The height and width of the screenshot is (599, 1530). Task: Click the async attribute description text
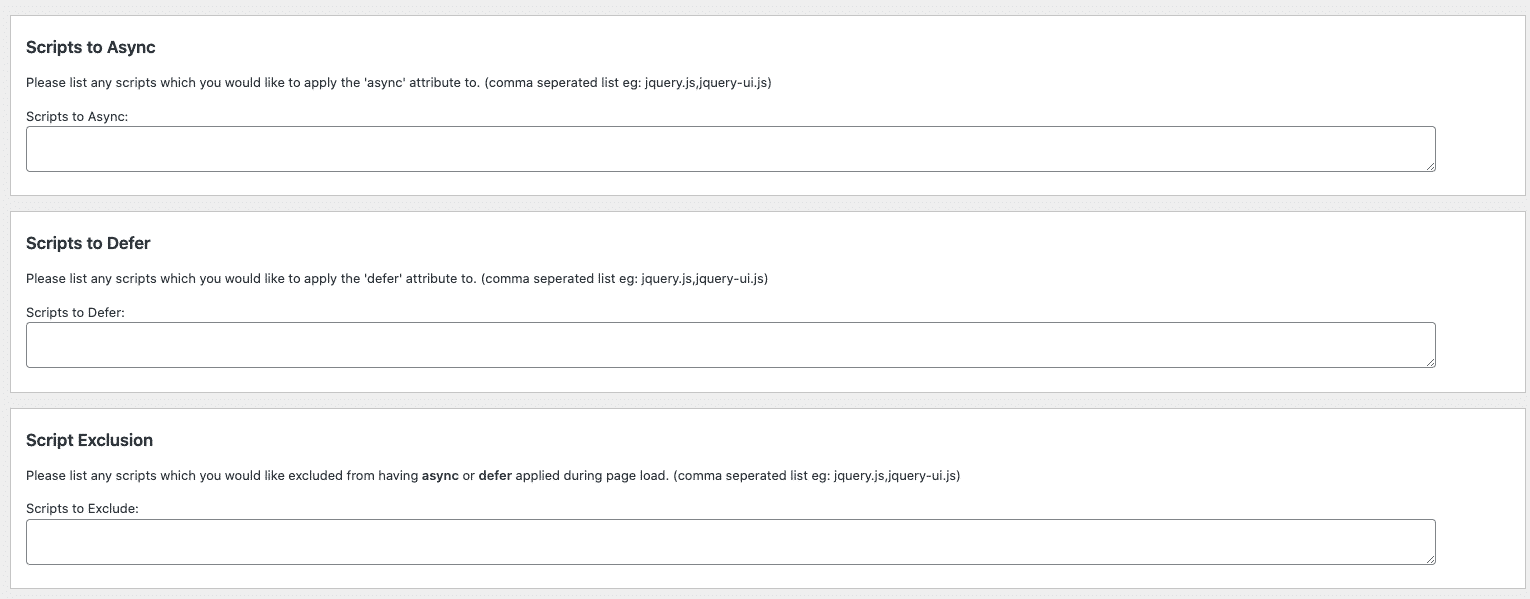point(400,82)
